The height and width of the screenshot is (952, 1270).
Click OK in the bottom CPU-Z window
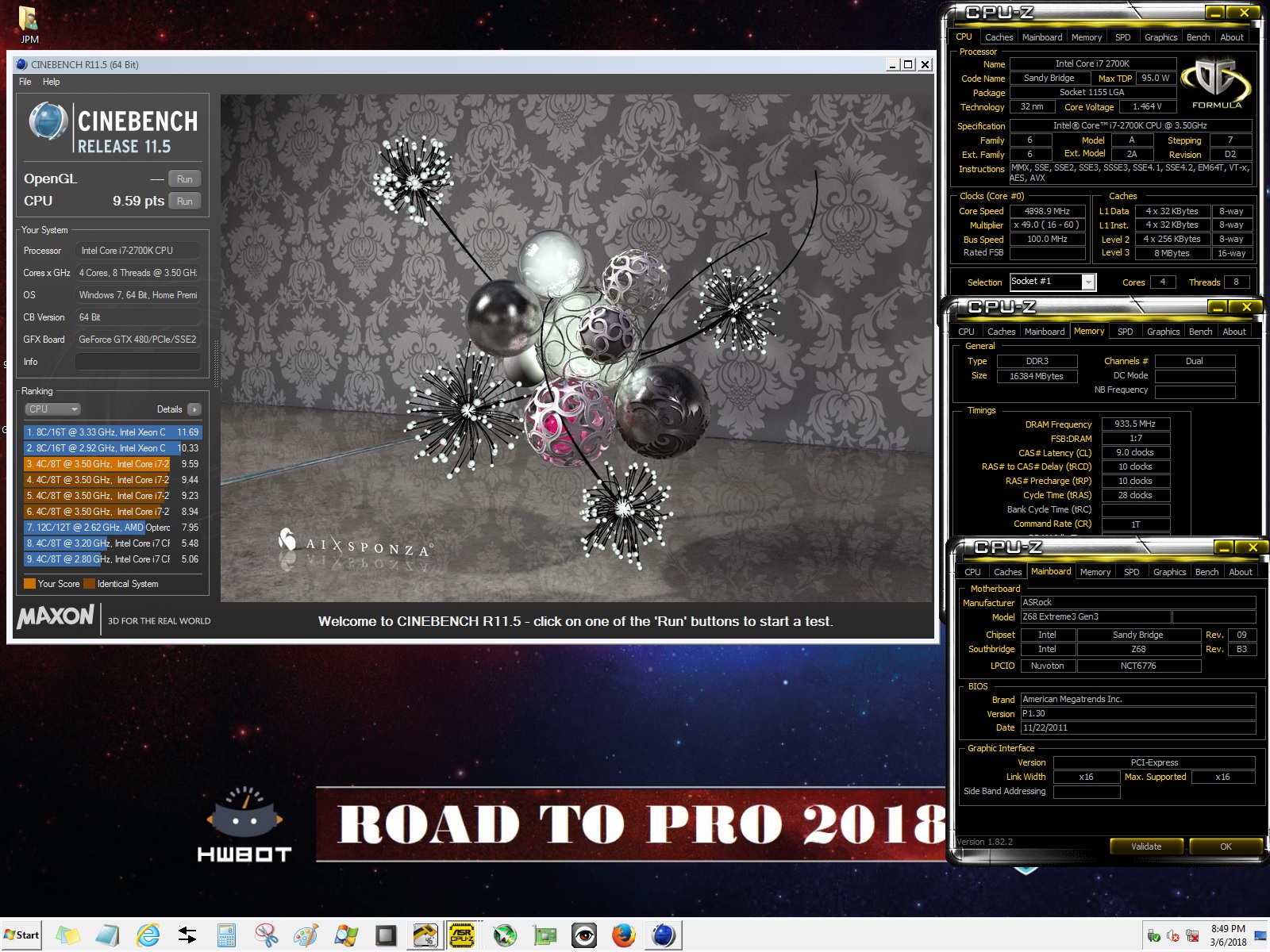point(1226,846)
